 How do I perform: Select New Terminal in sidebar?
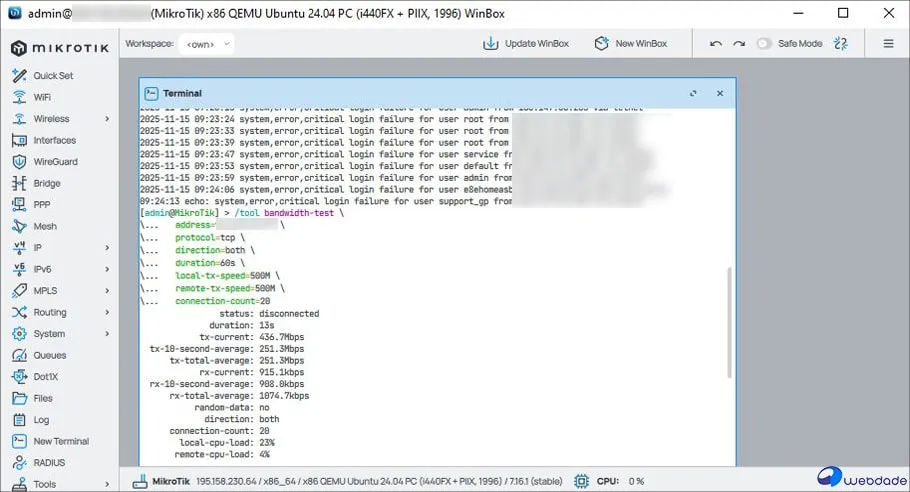point(60,441)
